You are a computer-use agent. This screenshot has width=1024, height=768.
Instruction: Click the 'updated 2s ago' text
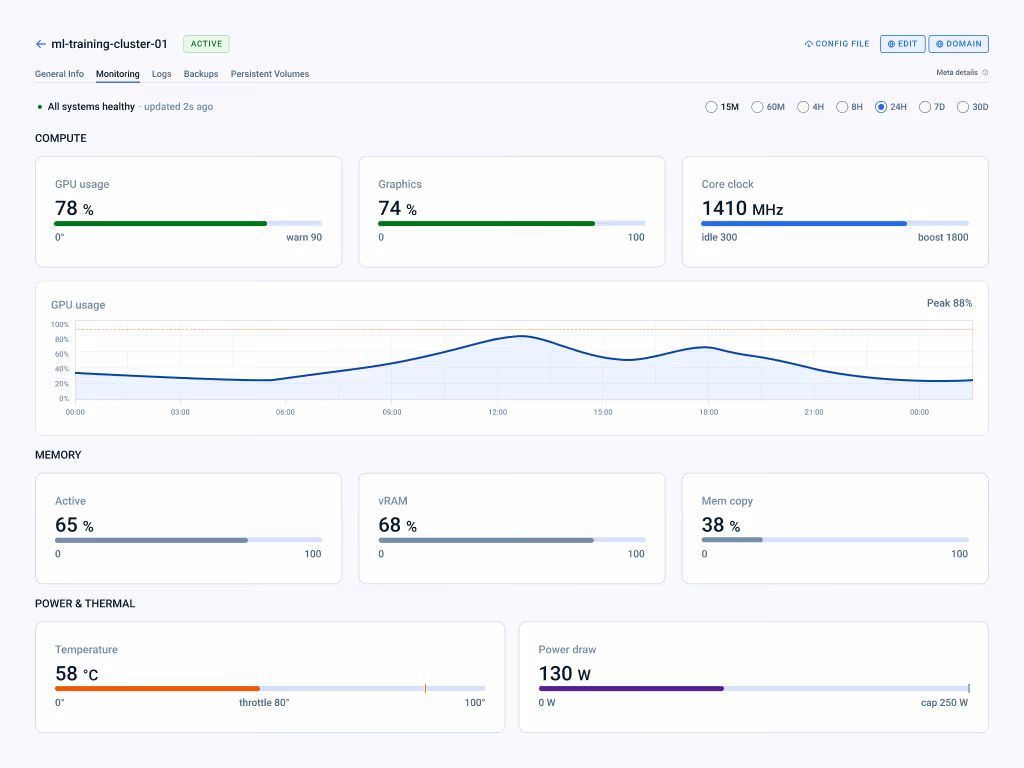point(178,106)
